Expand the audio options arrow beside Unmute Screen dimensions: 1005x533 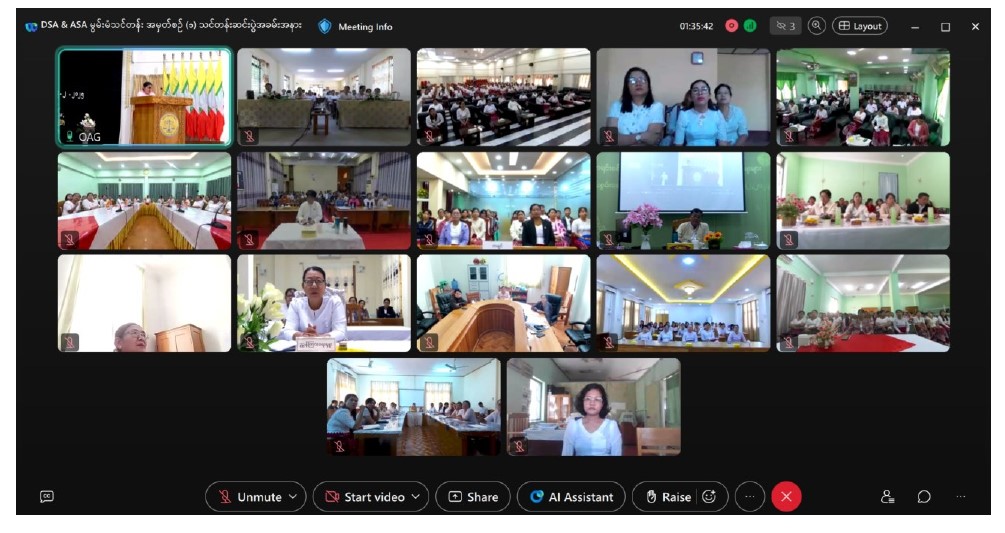click(293, 497)
